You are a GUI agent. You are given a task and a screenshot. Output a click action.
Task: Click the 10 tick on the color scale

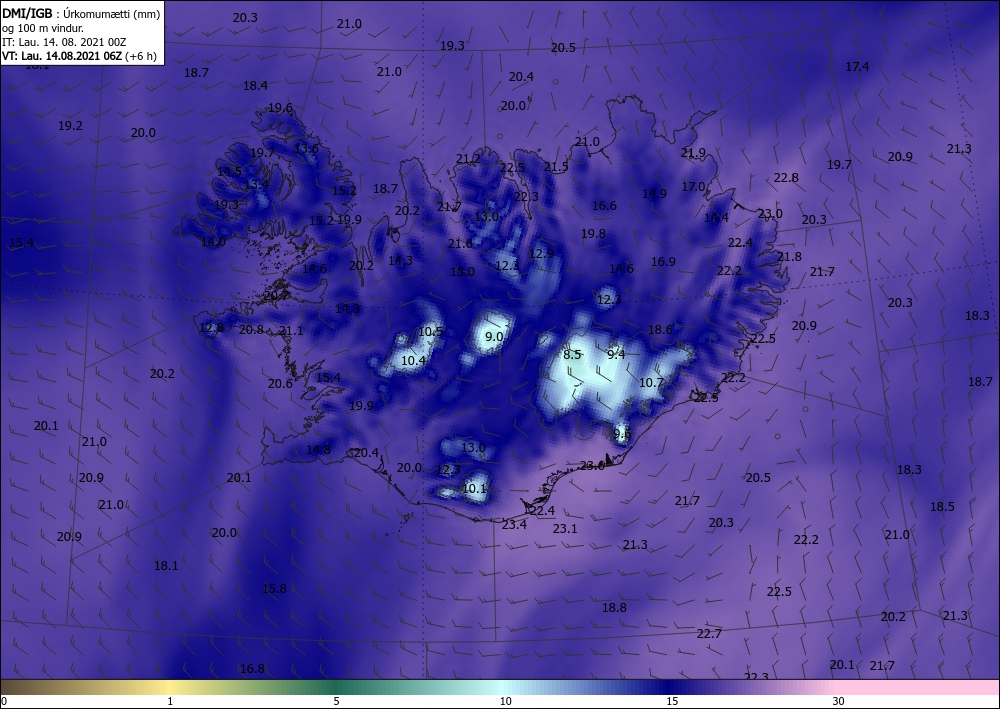(x=505, y=701)
